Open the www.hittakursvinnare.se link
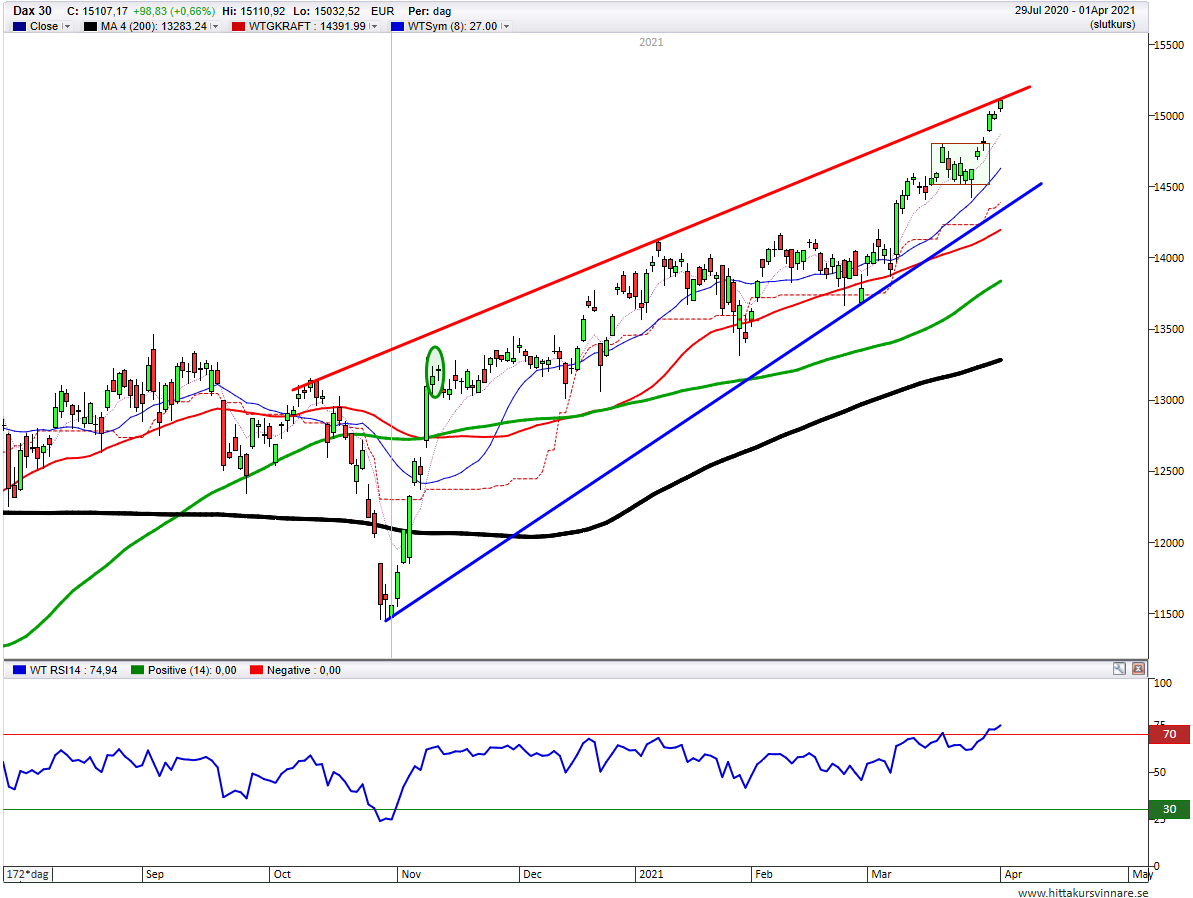 [1083, 893]
